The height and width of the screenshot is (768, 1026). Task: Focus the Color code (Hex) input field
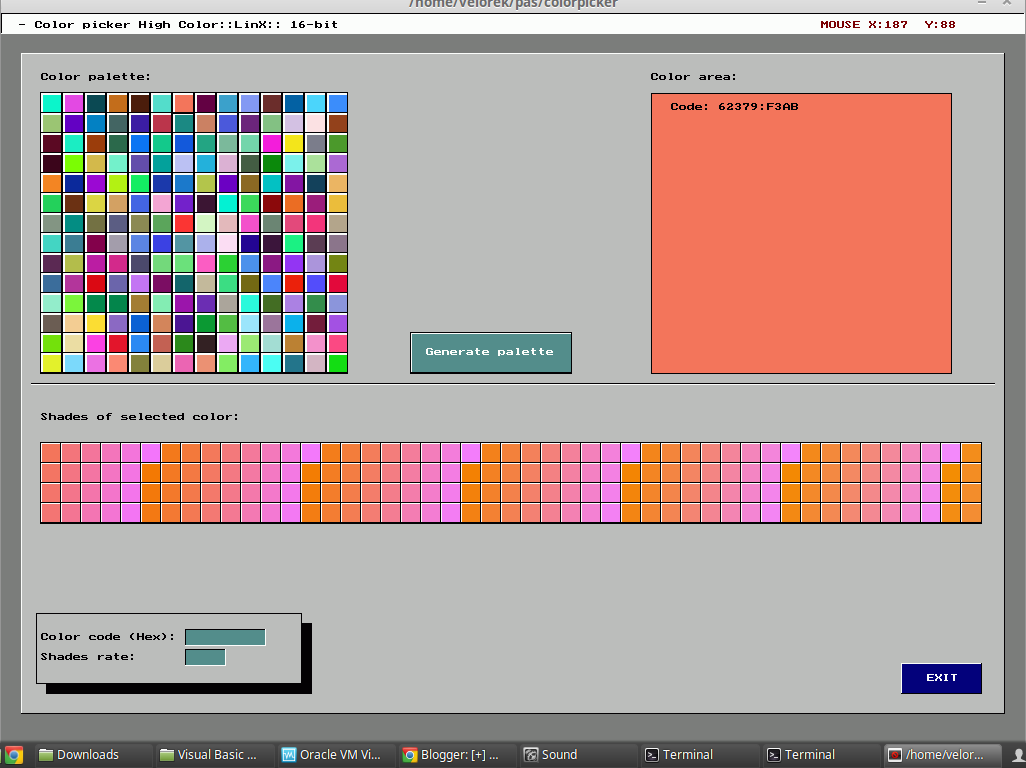[225, 637]
